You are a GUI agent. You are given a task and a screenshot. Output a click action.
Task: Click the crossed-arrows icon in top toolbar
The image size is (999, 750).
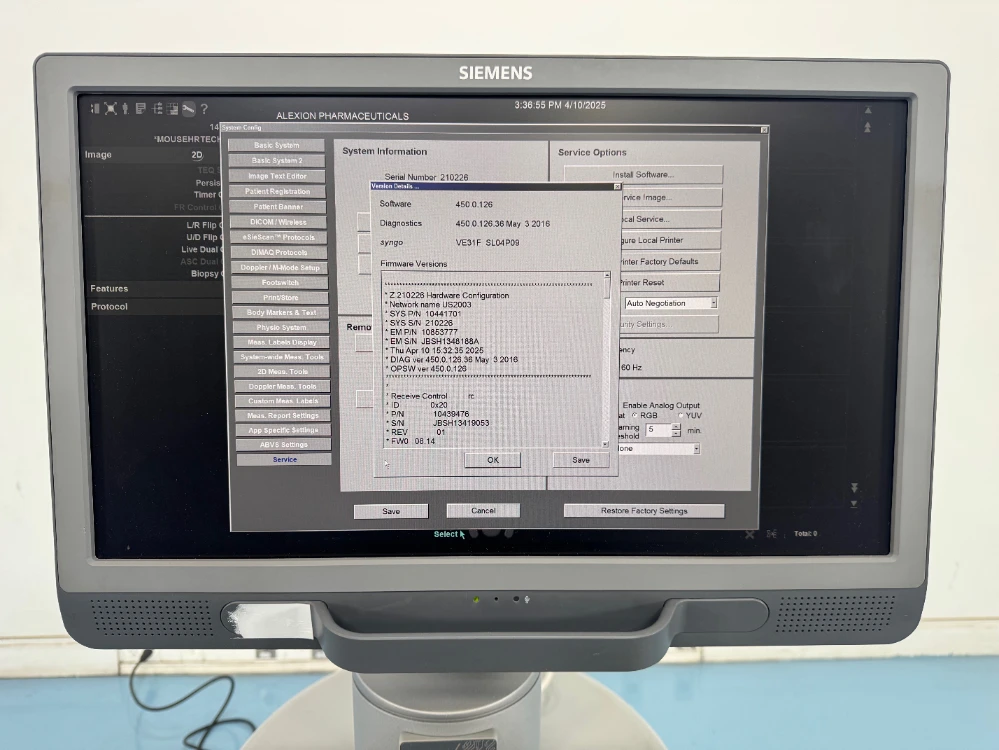[x=110, y=108]
